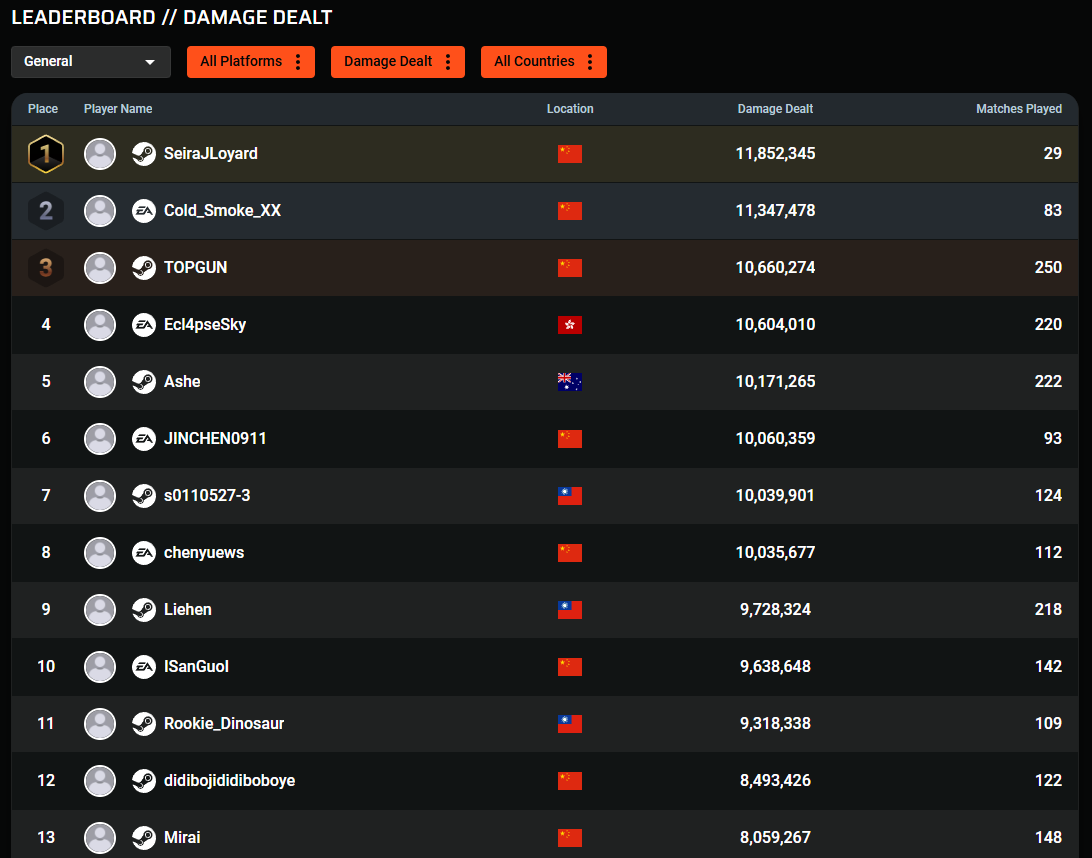The width and height of the screenshot is (1092, 858).
Task: Open the ISanGuoI player name
Action: coord(196,667)
